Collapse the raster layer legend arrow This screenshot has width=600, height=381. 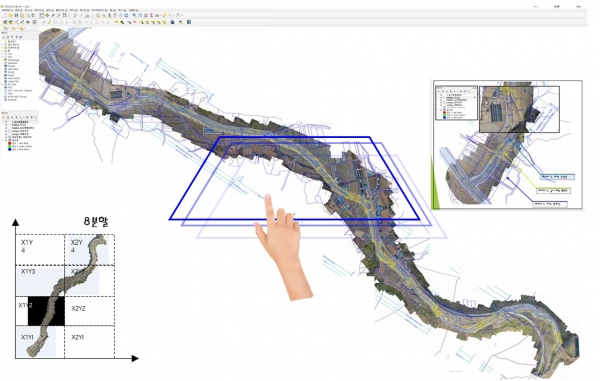(x=3, y=140)
